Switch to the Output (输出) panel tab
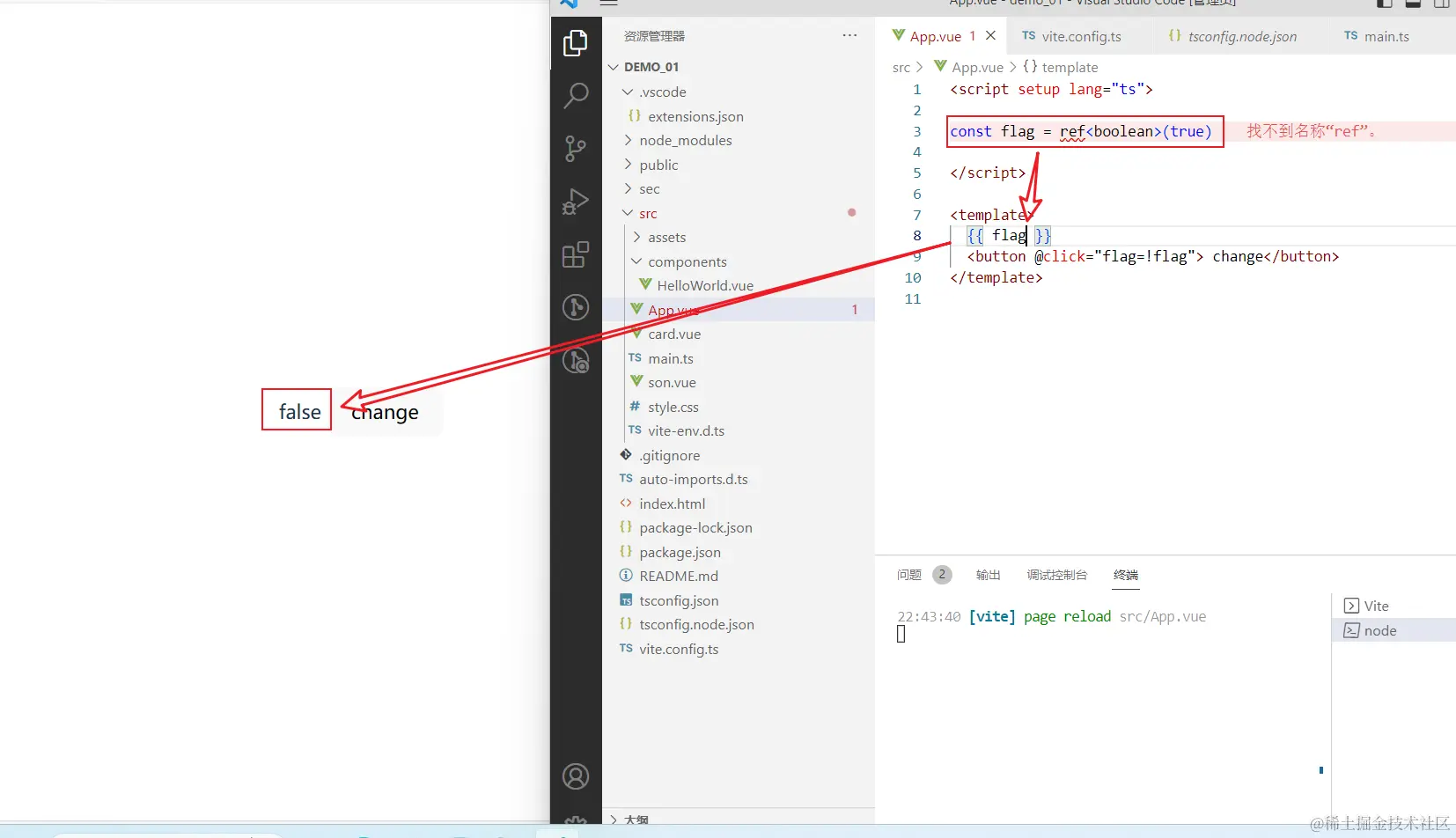 click(989, 575)
